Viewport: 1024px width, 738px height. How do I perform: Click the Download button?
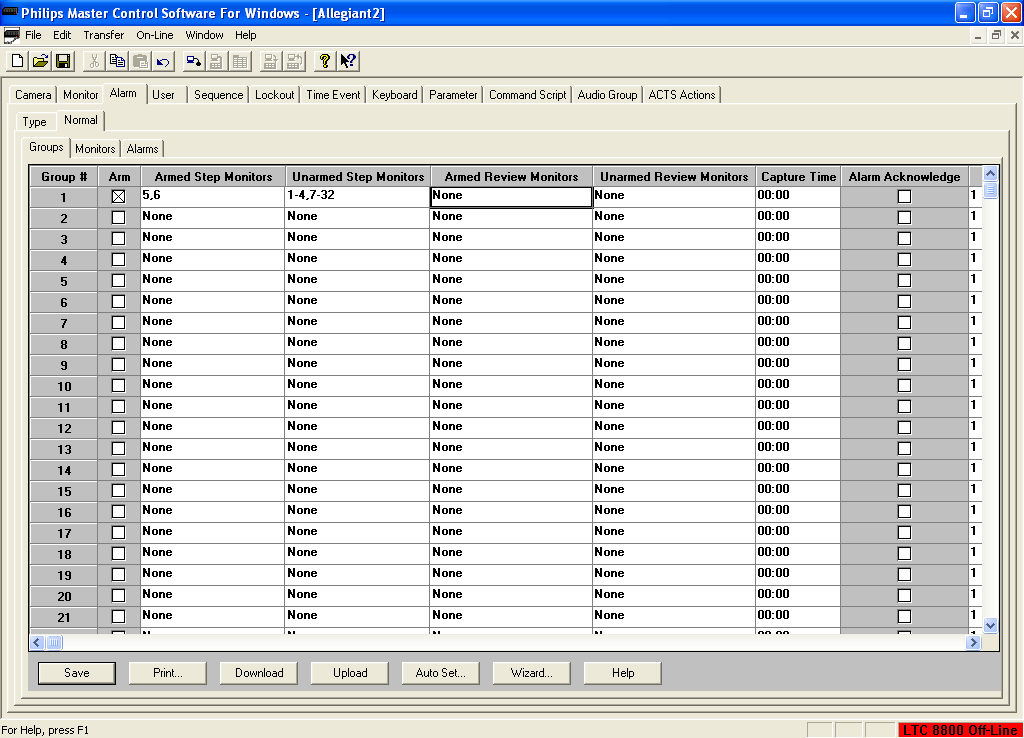click(x=259, y=673)
